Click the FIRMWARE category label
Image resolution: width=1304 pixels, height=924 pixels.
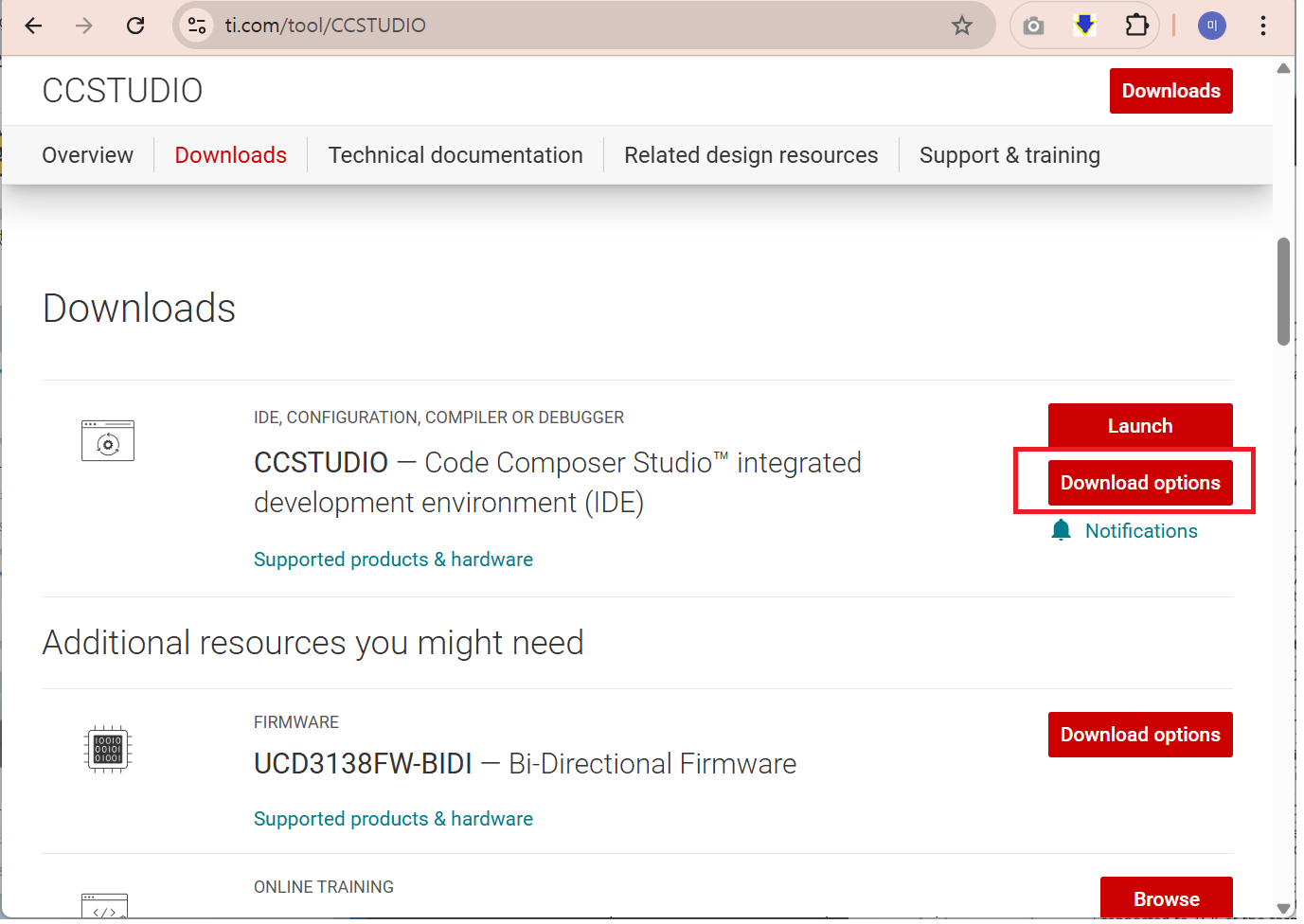(x=296, y=722)
